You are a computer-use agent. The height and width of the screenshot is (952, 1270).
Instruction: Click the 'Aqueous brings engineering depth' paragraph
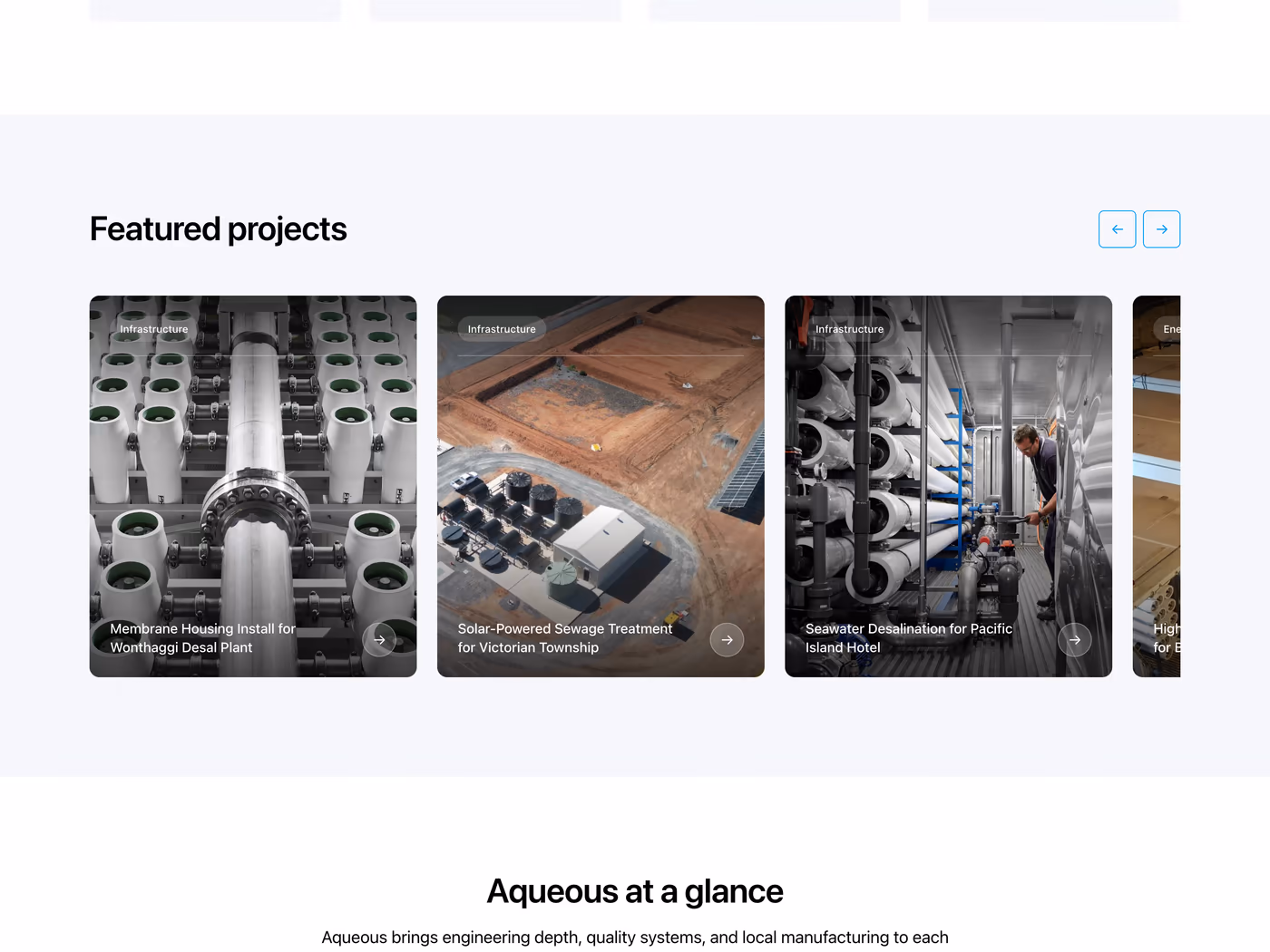click(x=635, y=937)
